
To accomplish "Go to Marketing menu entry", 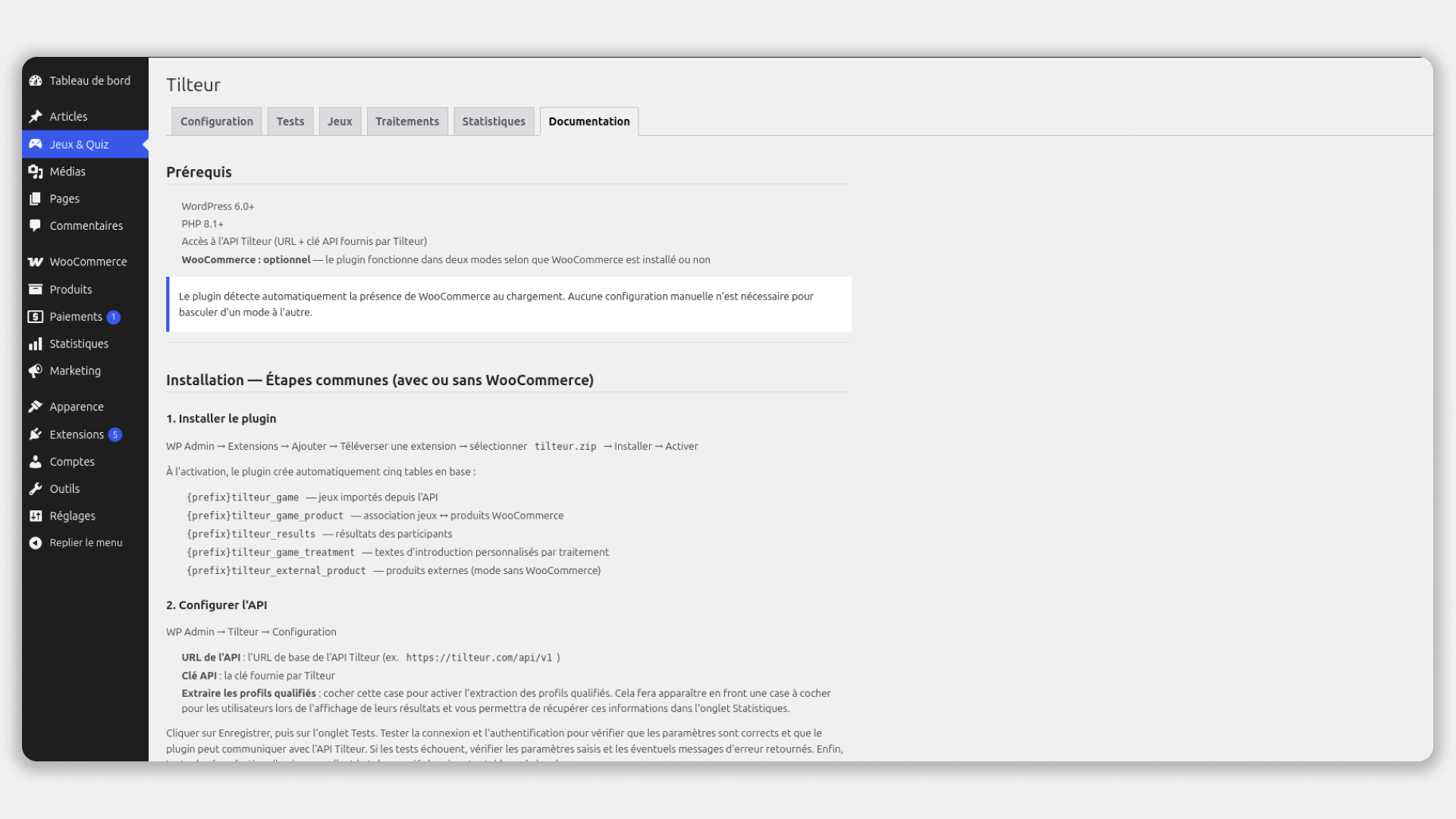I will pos(75,371).
